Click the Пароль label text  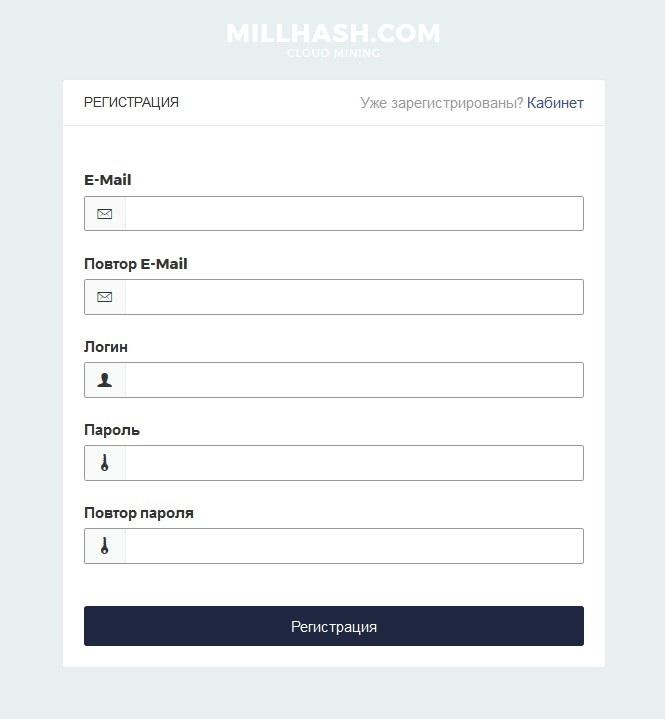point(112,430)
